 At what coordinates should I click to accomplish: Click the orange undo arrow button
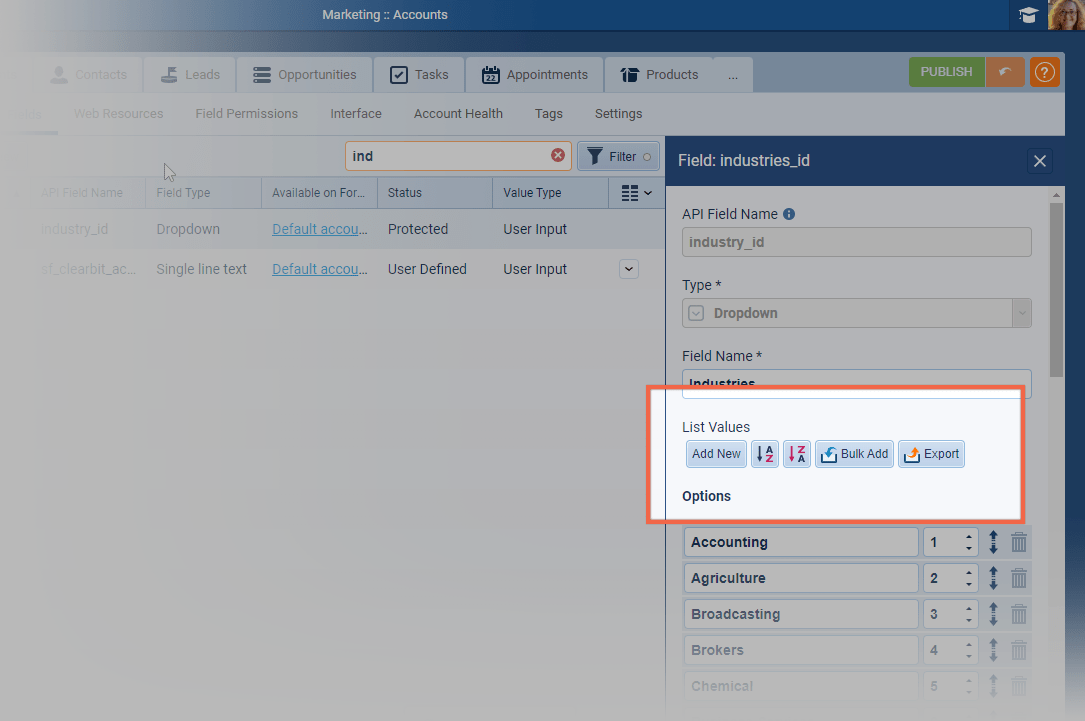(1005, 73)
